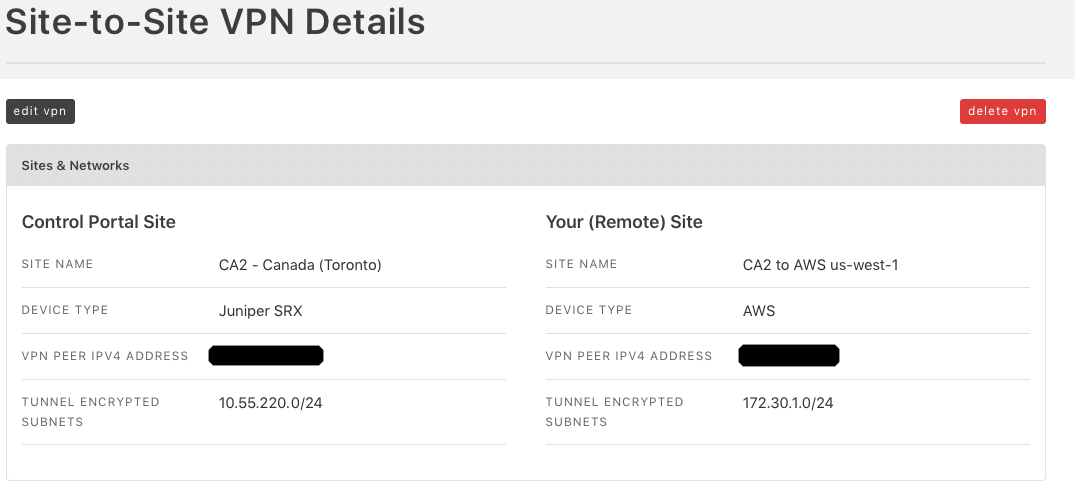Click the Site-to-Site VPN Details page title
Screen dimensions: 1075x482
(215, 21)
